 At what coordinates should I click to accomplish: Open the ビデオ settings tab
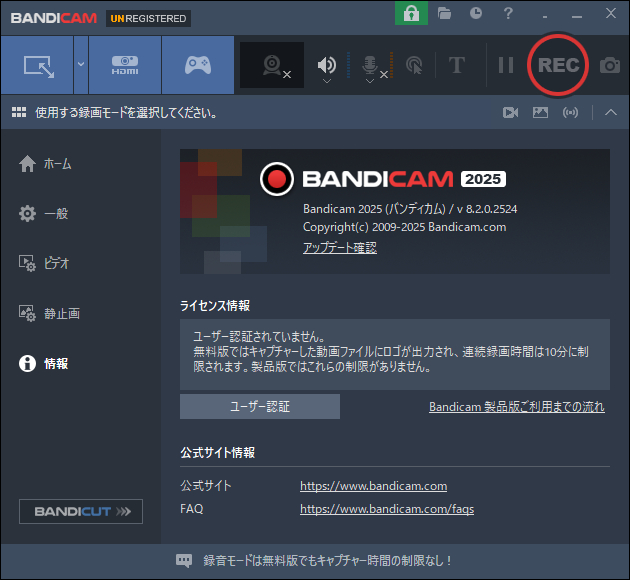point(44,263)
